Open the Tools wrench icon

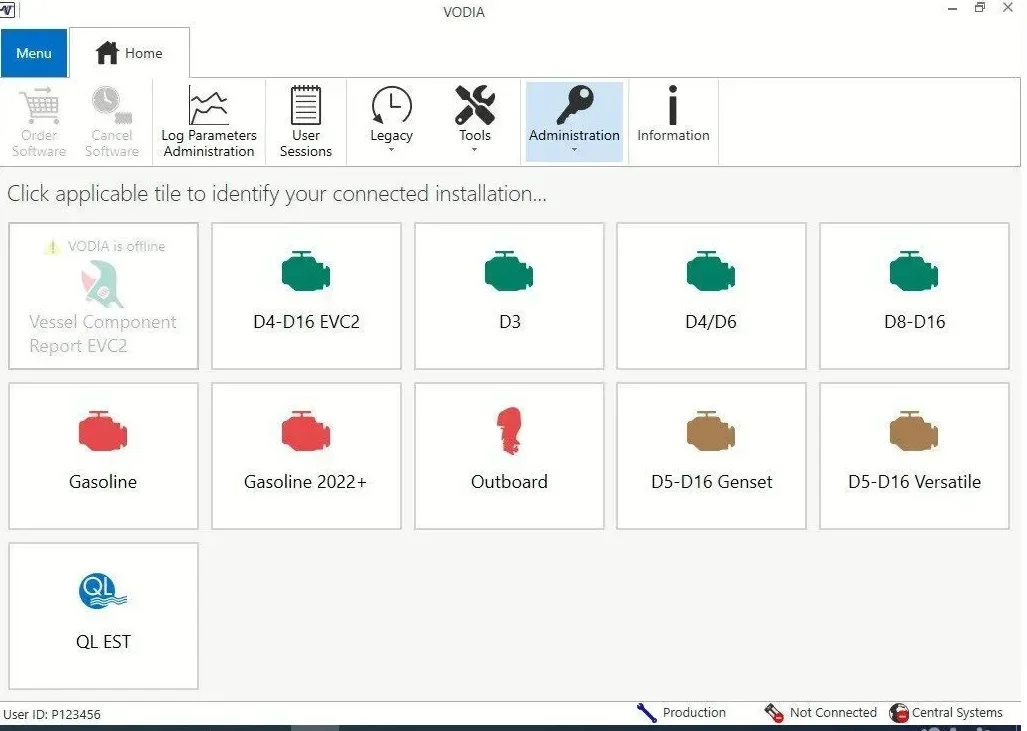click(x=474, y=105)
